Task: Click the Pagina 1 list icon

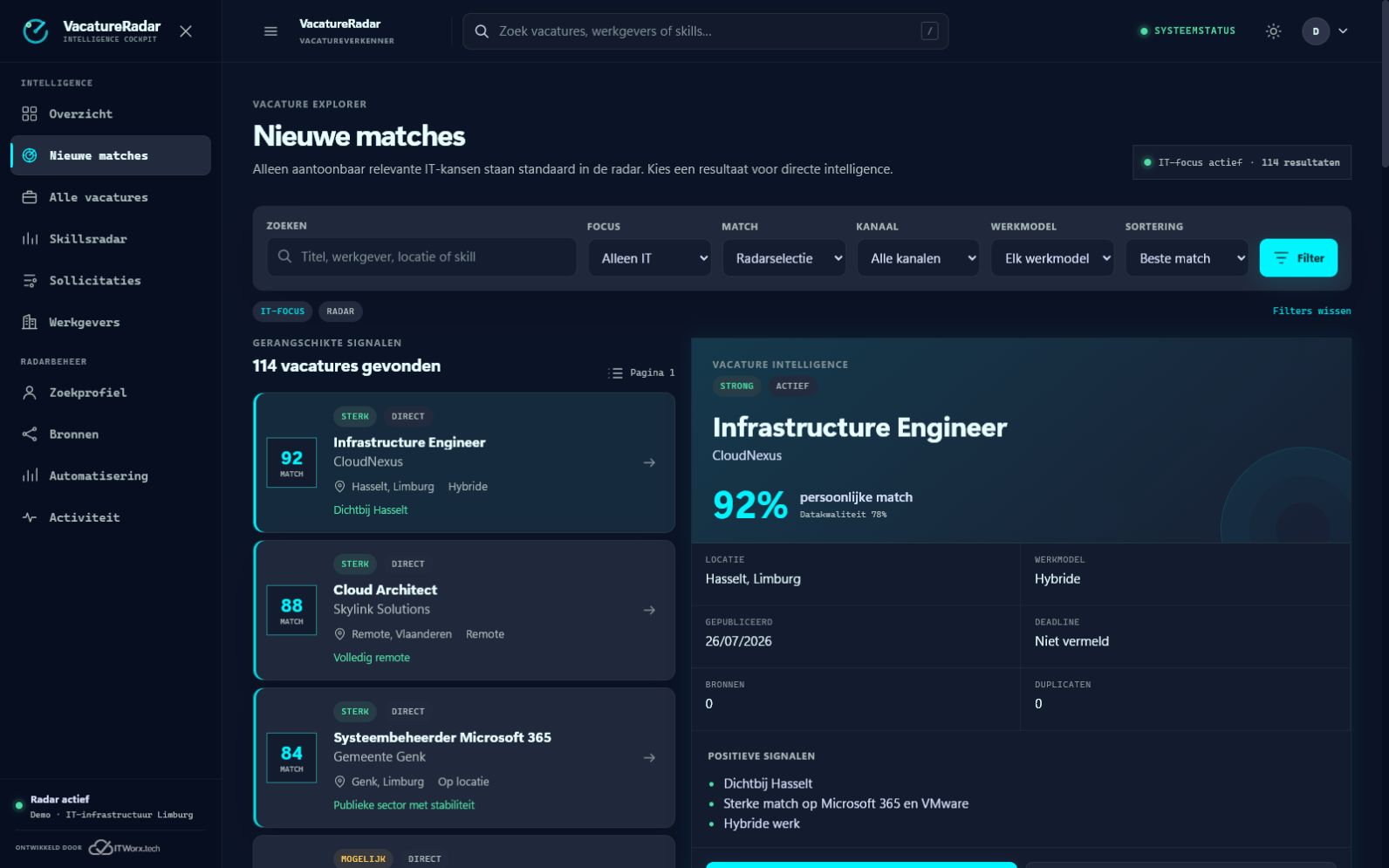Action: [615, 373]
